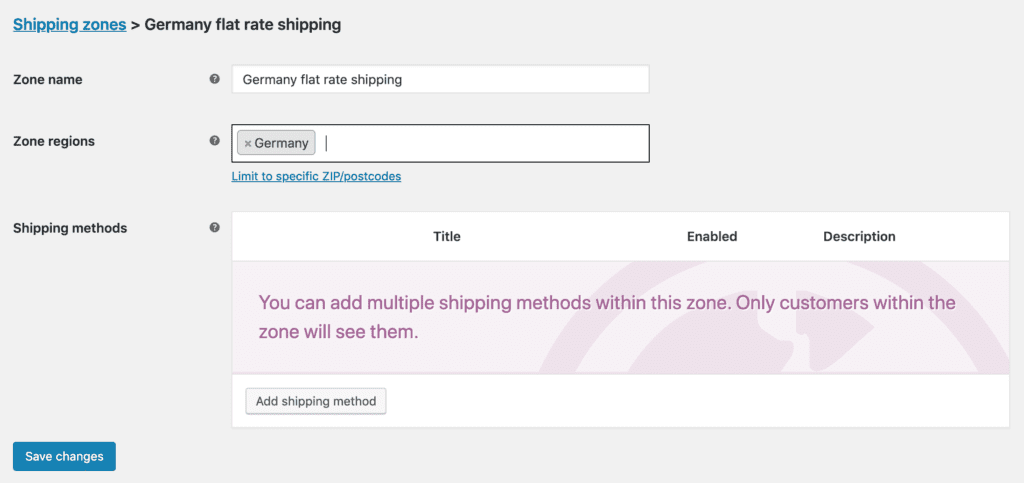Open the Shipping zones breadcrumb link
Screen dimensions: 1024x483
click(69, 25)
